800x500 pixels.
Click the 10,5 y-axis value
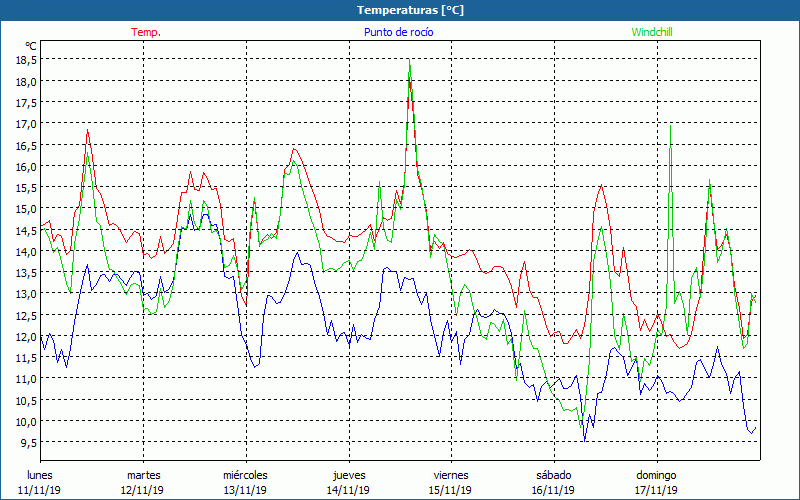pyautogui.click(x=27, y=400)
